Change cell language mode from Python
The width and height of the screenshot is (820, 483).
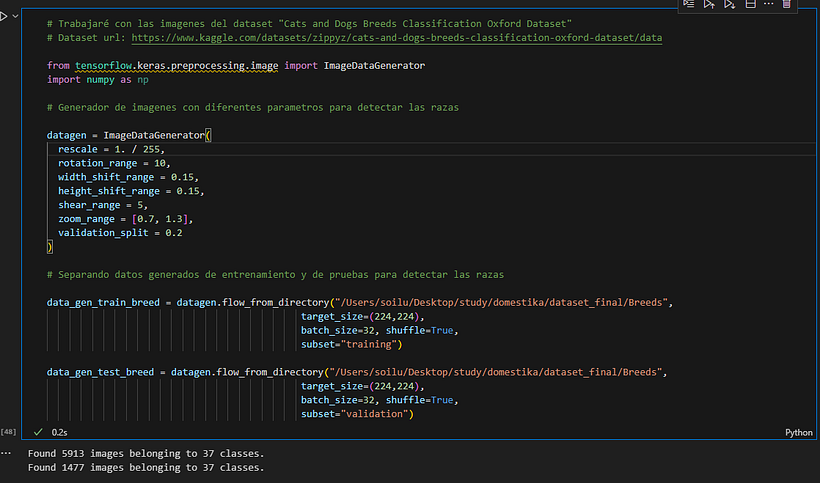click(x=799, y=432)
